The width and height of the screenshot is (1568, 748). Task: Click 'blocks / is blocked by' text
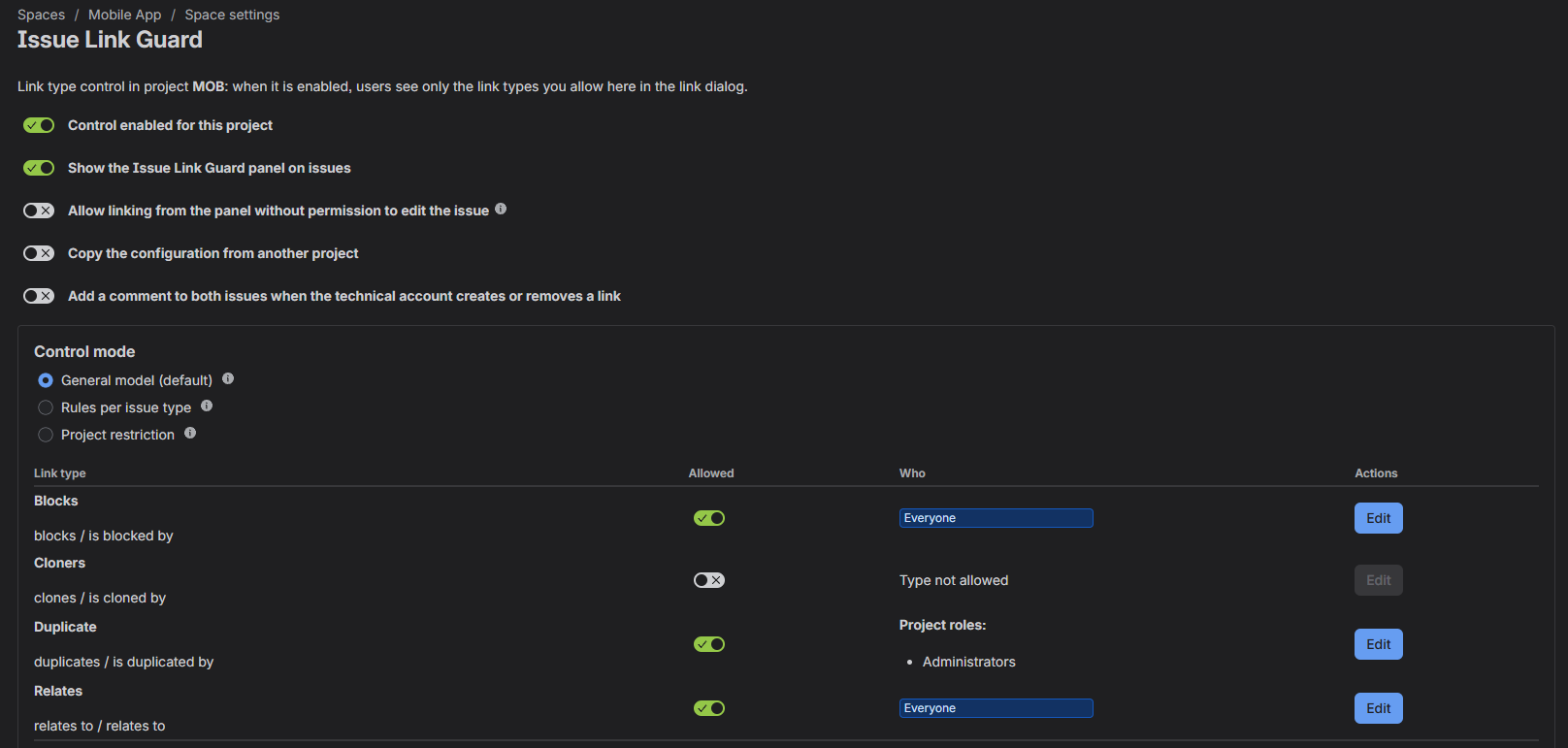tap(104, 536)
